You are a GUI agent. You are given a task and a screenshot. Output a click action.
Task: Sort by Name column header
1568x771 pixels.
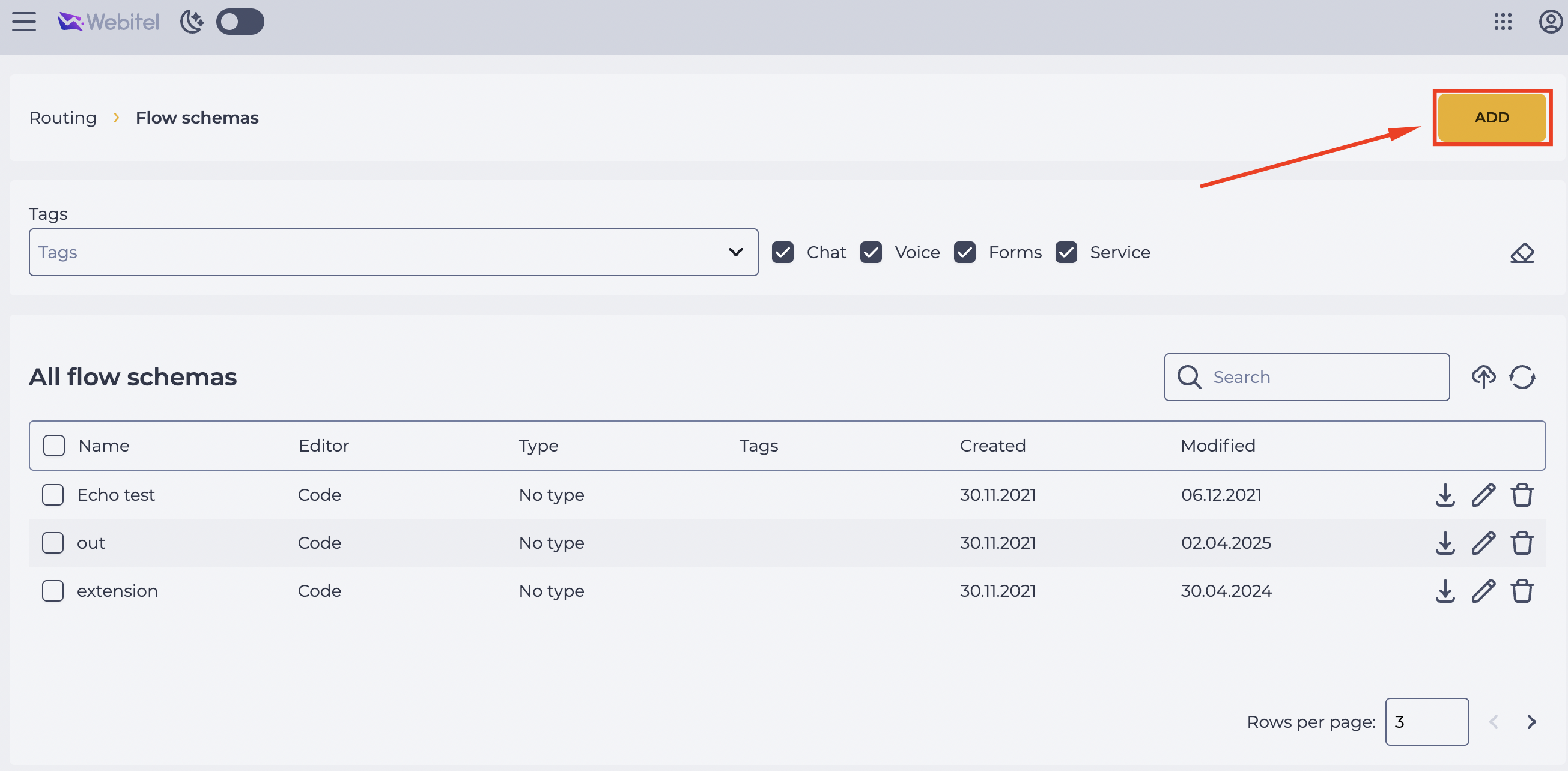tap(104, 446)
